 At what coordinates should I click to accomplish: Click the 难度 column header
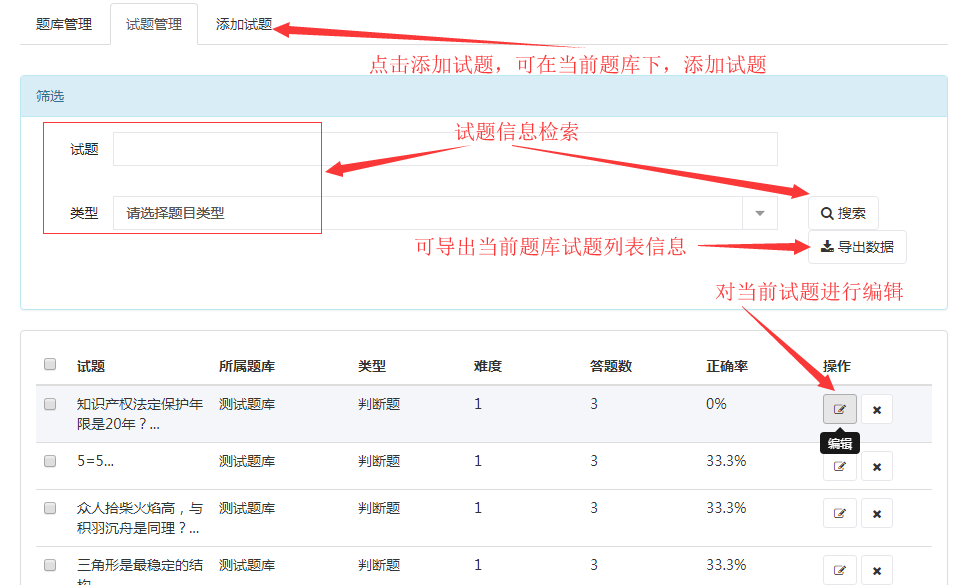click(488, 366)
